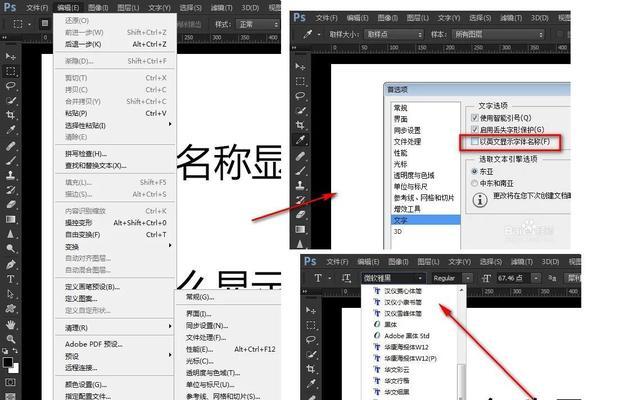This screenshot has height=400, width=624.
Task: Click 自由变换(F) menu item
Action: [115, 234]
